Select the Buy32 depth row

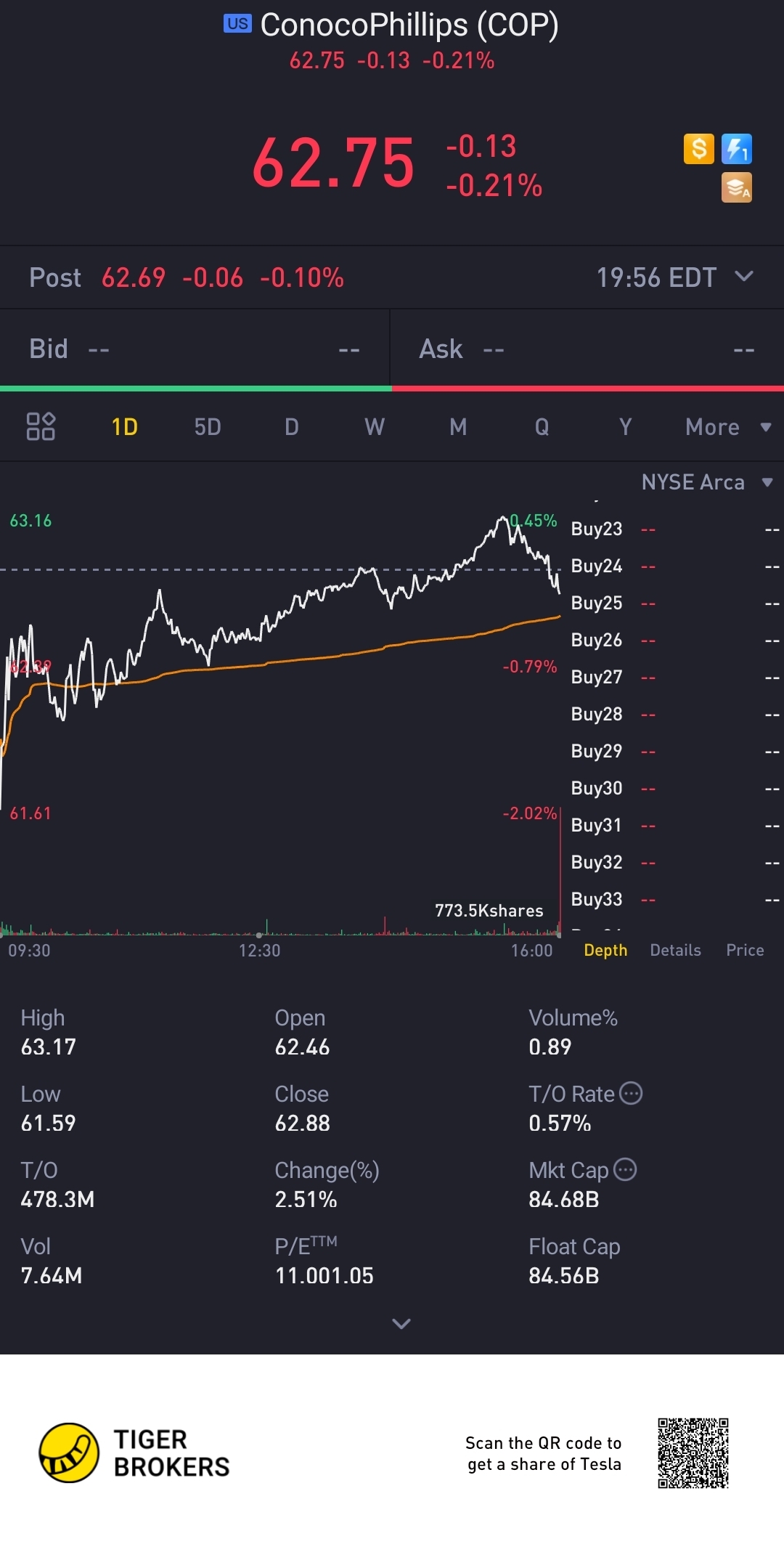coord(675,862)
